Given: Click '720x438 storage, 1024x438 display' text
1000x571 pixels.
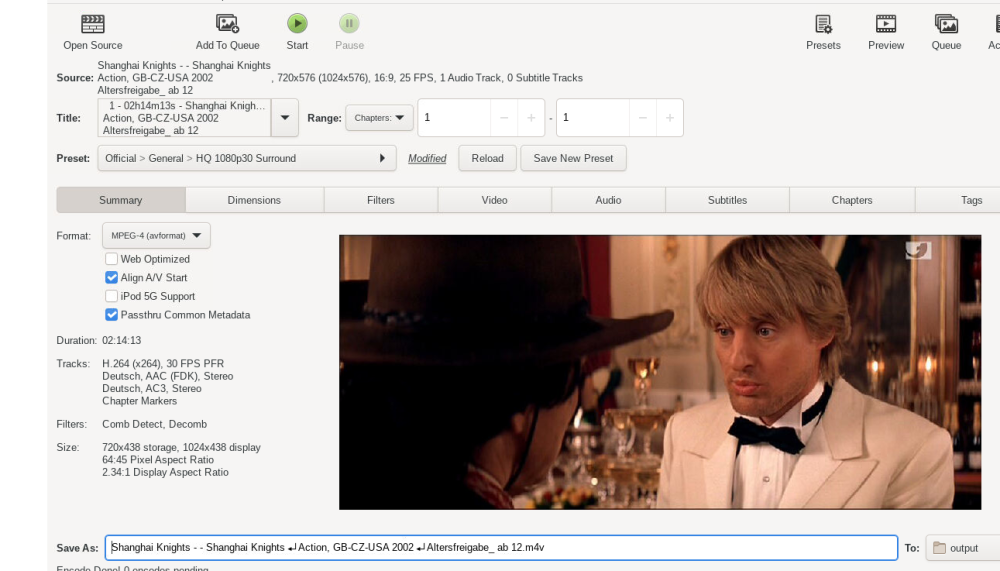Looking at the screenshot, I should click(181, 447).
